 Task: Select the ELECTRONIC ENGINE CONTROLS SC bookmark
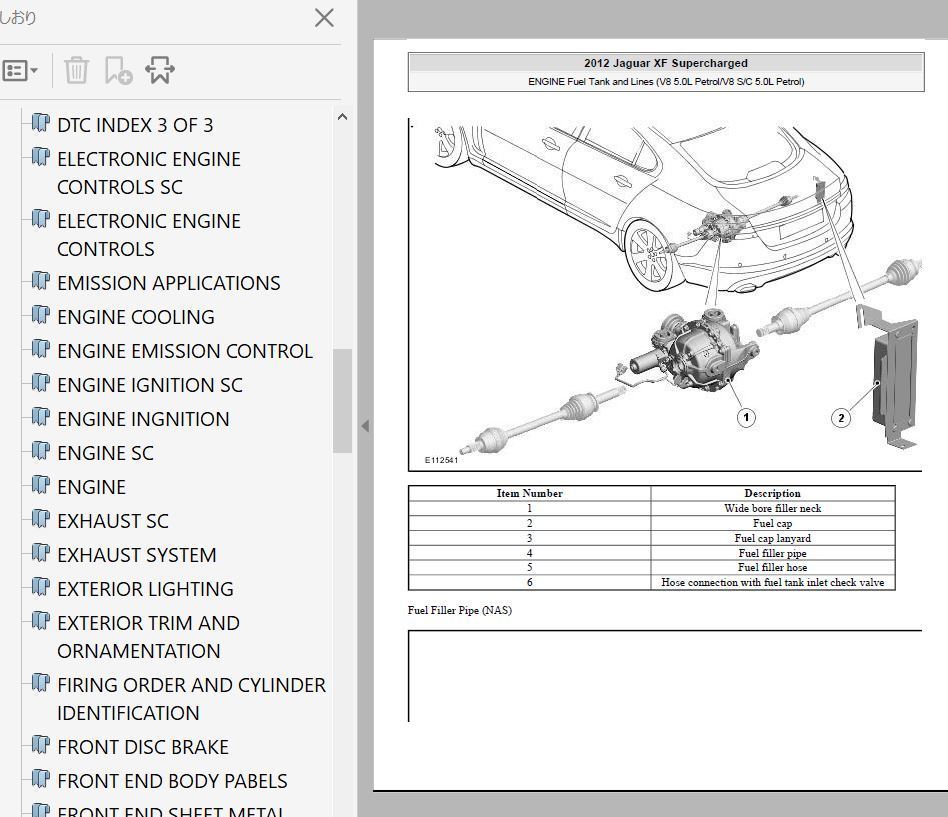[x=148, y=173]
